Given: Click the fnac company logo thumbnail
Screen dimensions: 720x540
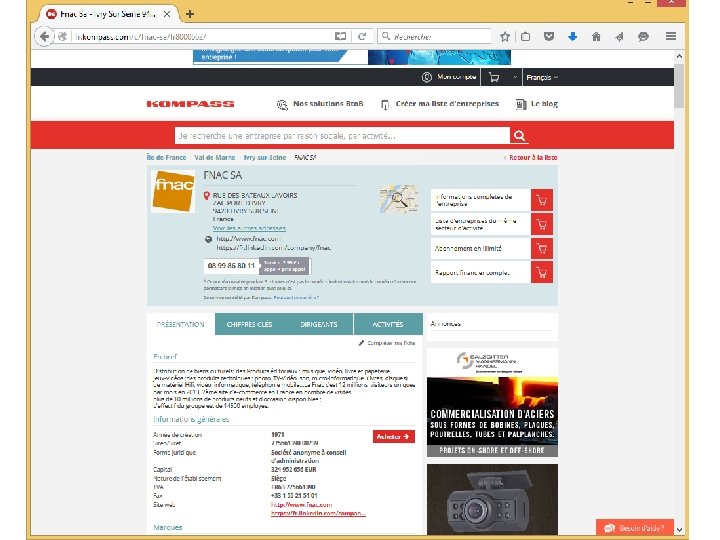Looking at the screenshot, I should coord(173,191).
